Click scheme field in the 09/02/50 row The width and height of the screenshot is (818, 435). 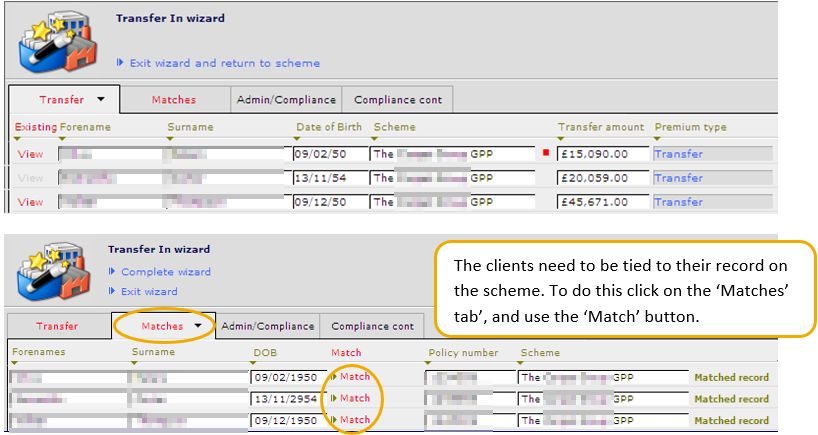[452, 154]
